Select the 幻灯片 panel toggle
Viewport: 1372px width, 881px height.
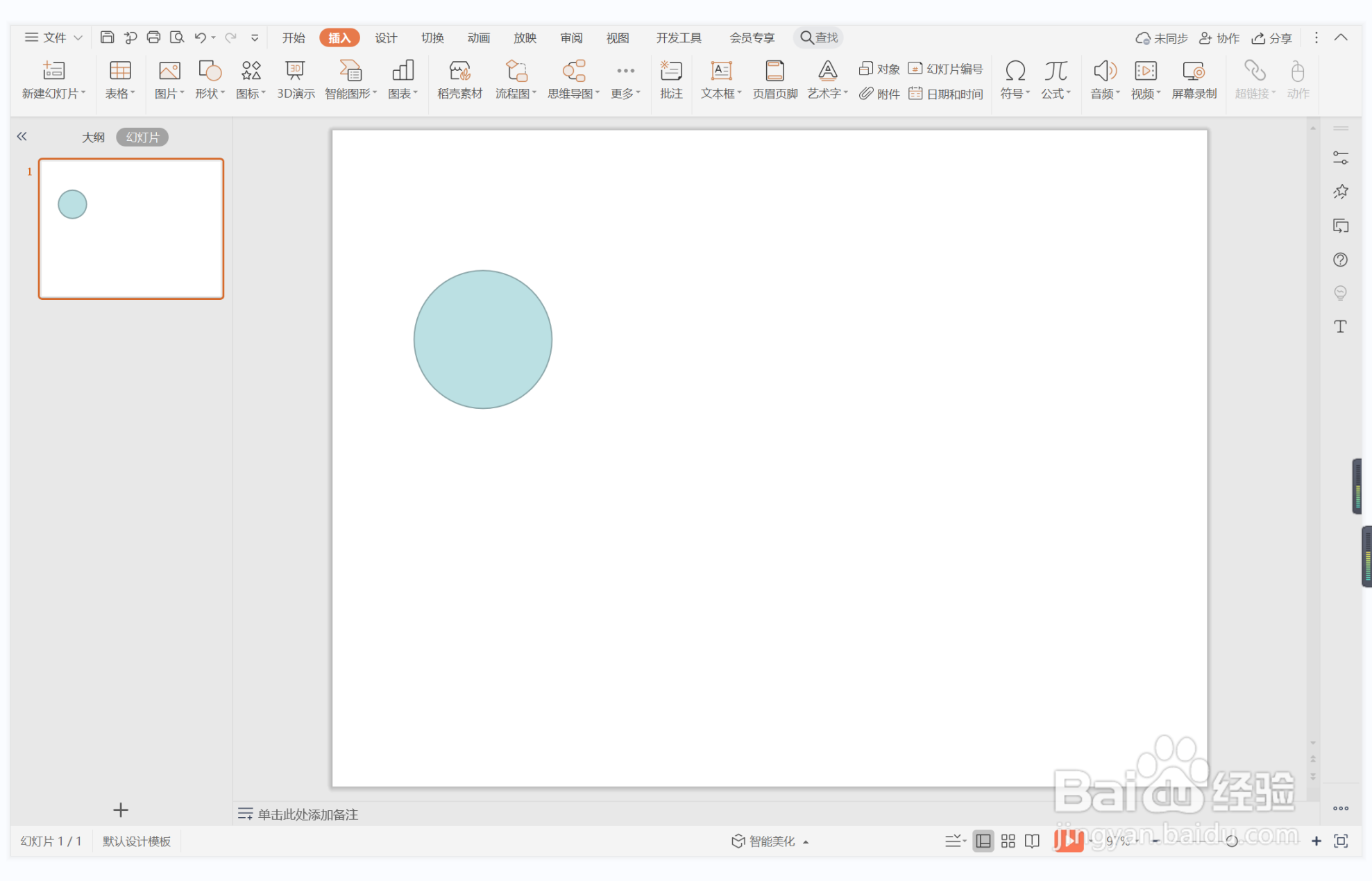point(142,137)
